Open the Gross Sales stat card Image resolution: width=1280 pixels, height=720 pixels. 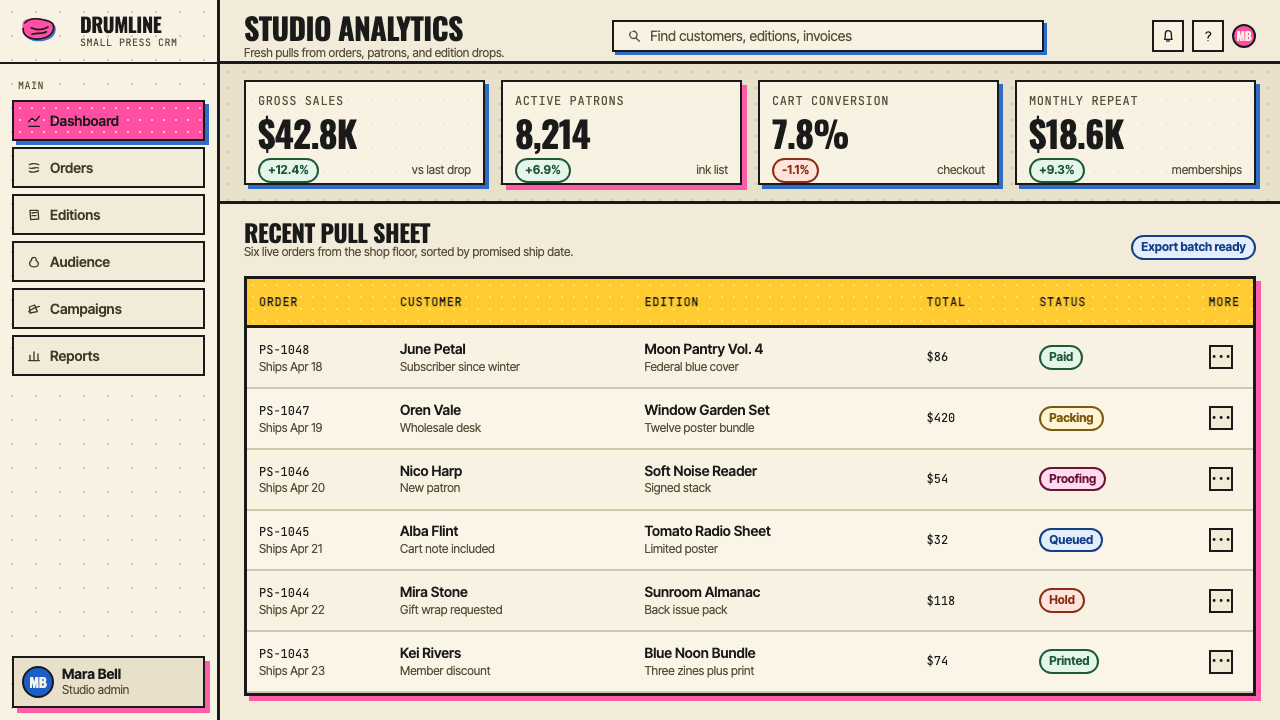(x=365, y=133)
